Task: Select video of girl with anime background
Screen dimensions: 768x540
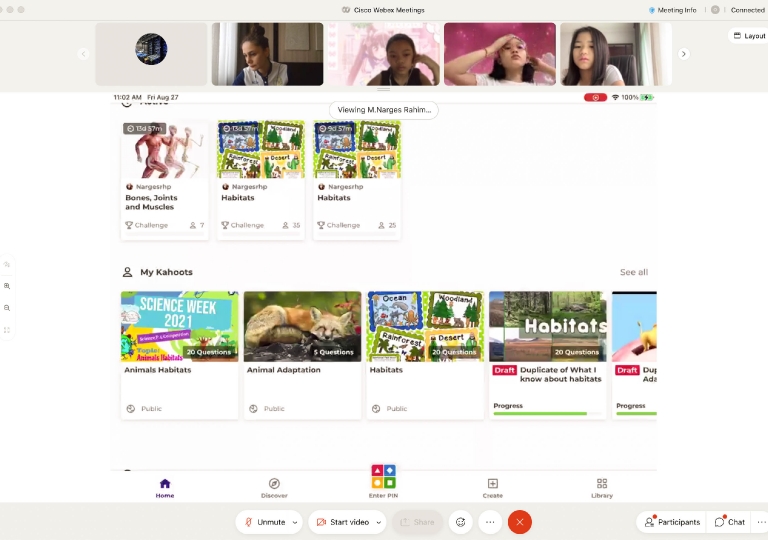Action: 384,54
